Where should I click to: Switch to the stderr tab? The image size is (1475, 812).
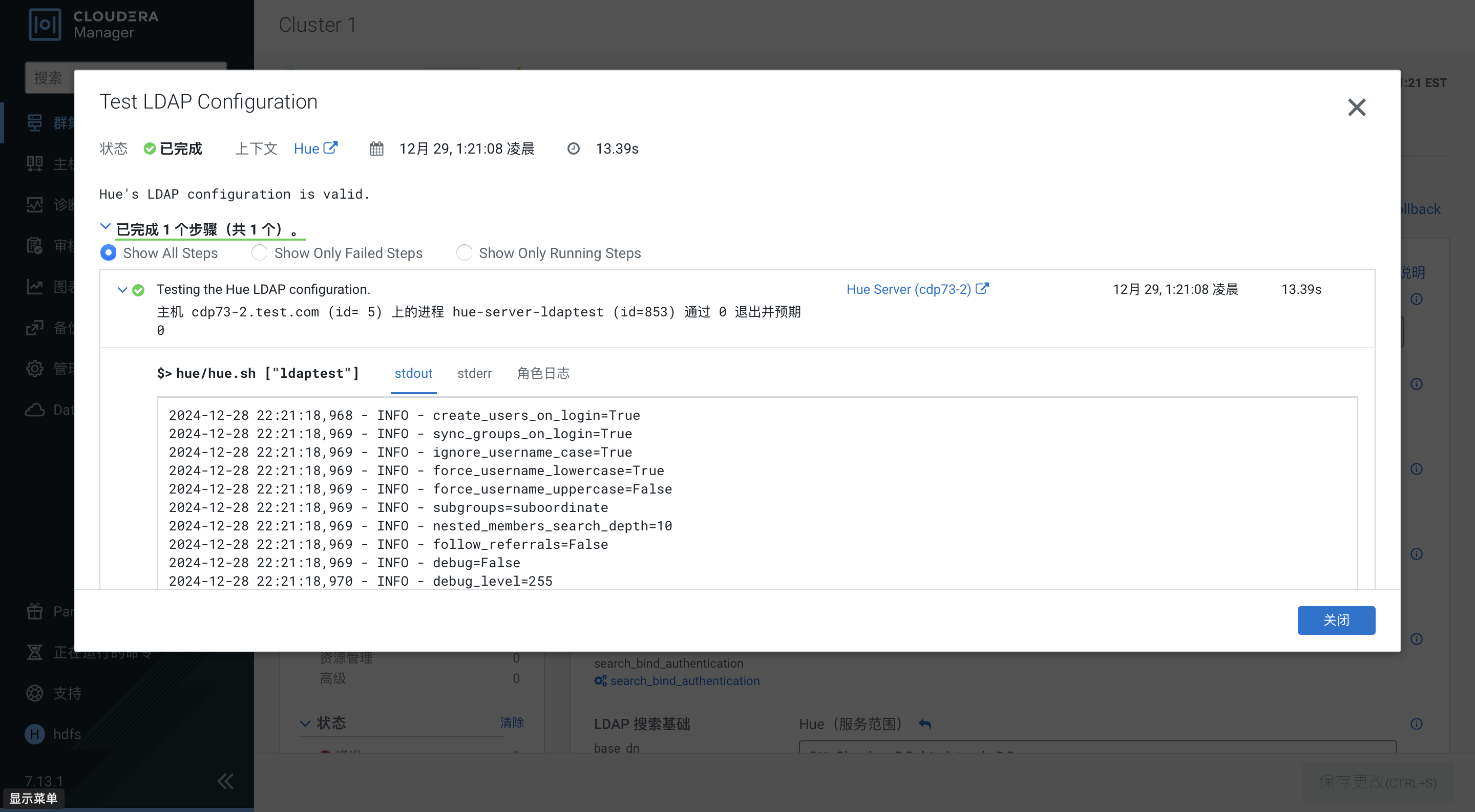pyautogui.click(x=474, y=373)
